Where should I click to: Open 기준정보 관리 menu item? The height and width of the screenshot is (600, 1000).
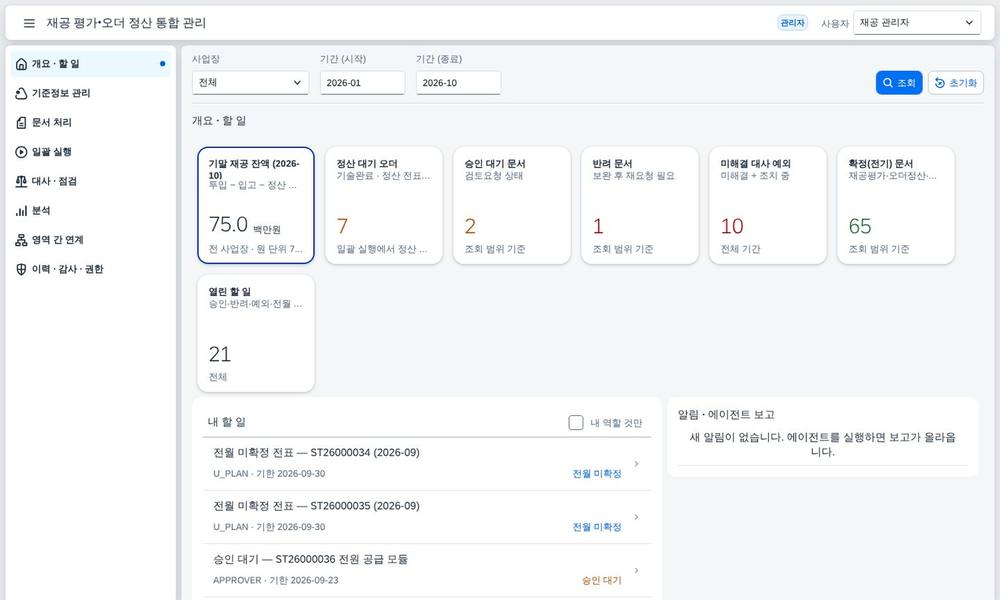coord(91,93)
